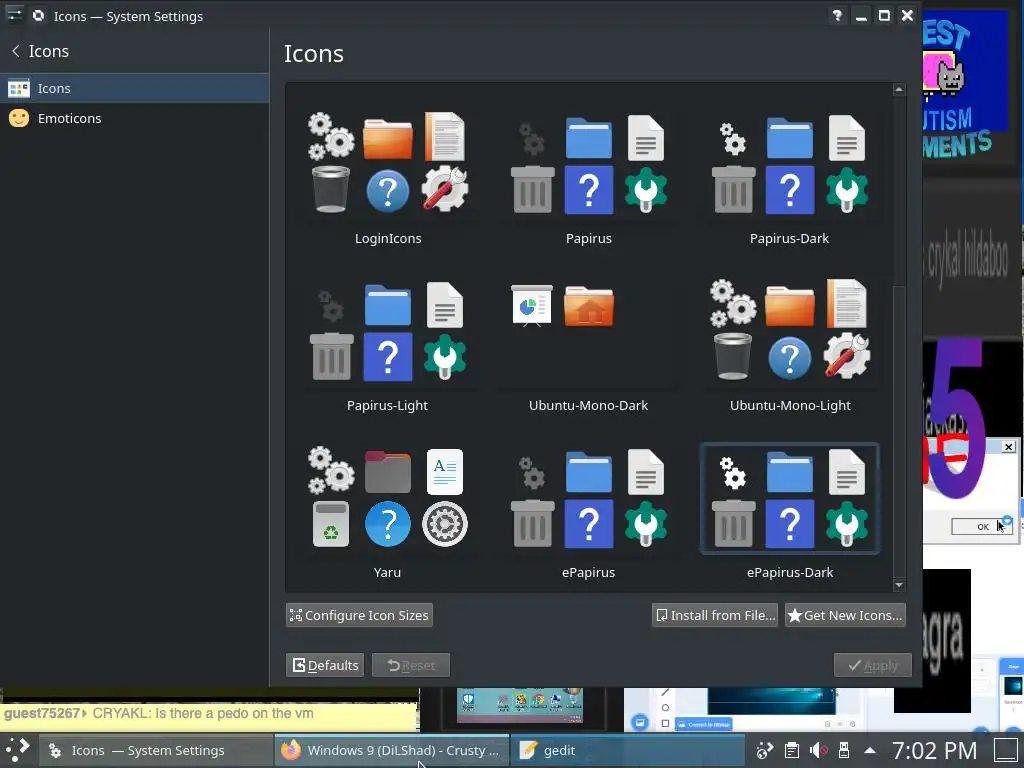Image resolution: width=1024 pixels, height=768 pixels.
Task: Click the greyed Reset button
Action: point(411,665)
